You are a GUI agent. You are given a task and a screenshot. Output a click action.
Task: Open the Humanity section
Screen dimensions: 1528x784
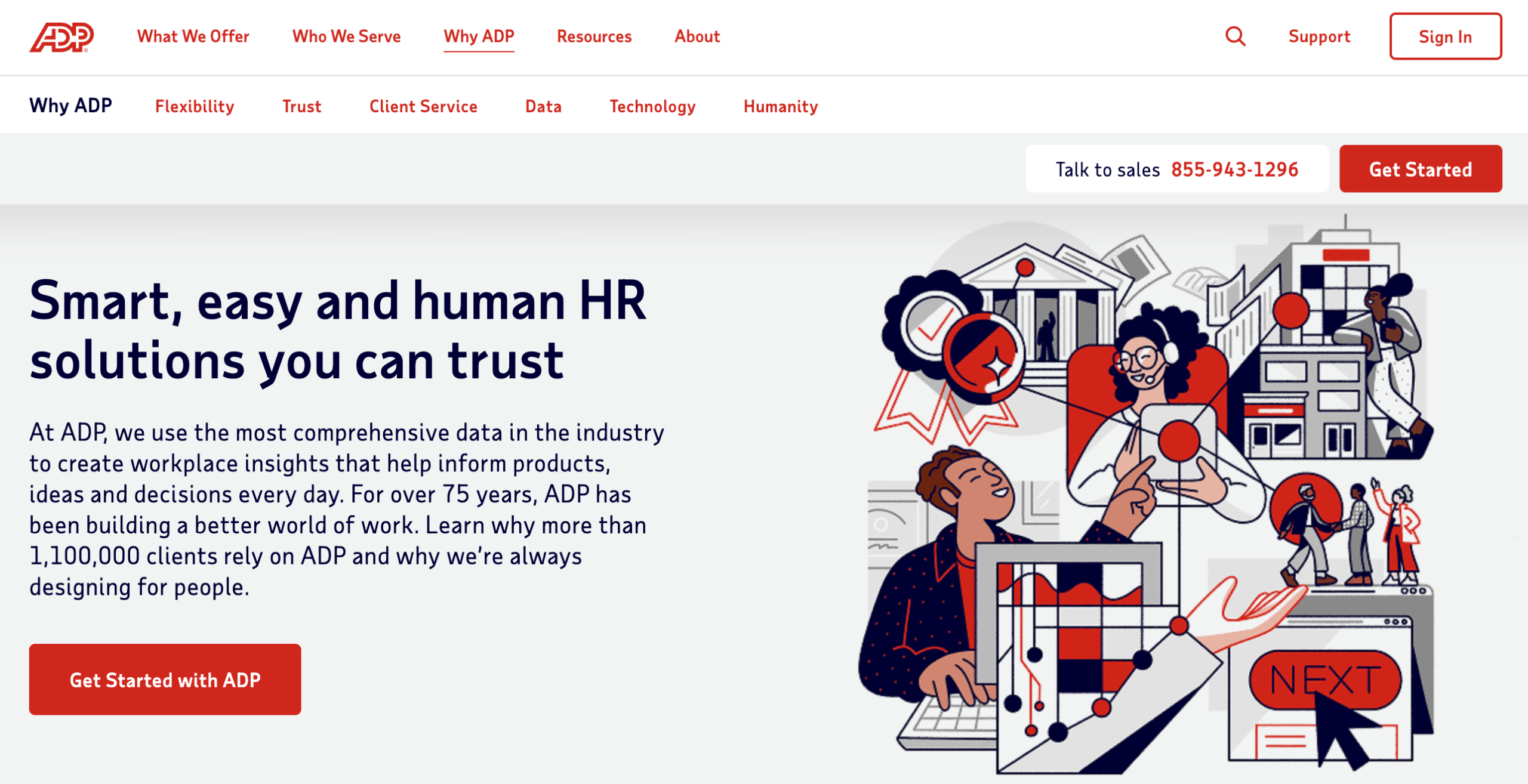[x=781, y=106]
